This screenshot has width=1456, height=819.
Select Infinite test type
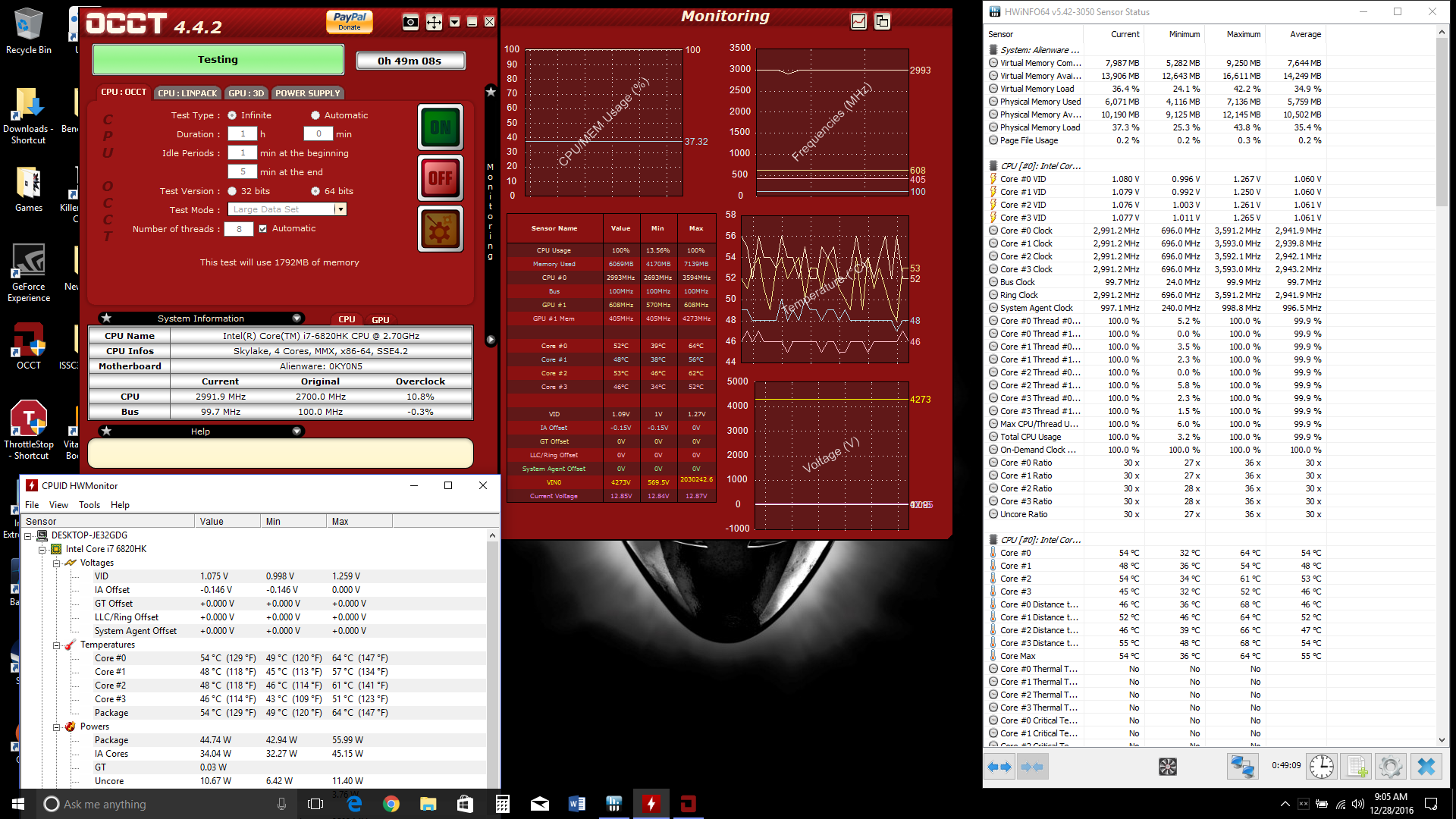point(232,115)
